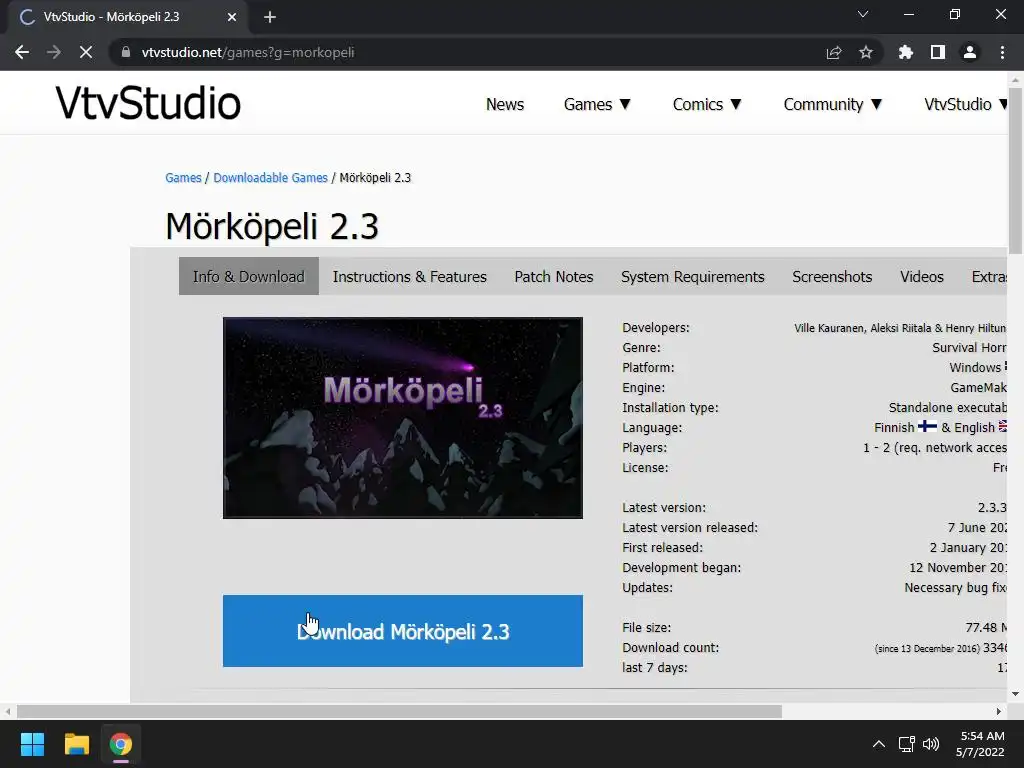Switch to the Screenshots tab
The image size is (1024, 768).
[x=832, y=276]
